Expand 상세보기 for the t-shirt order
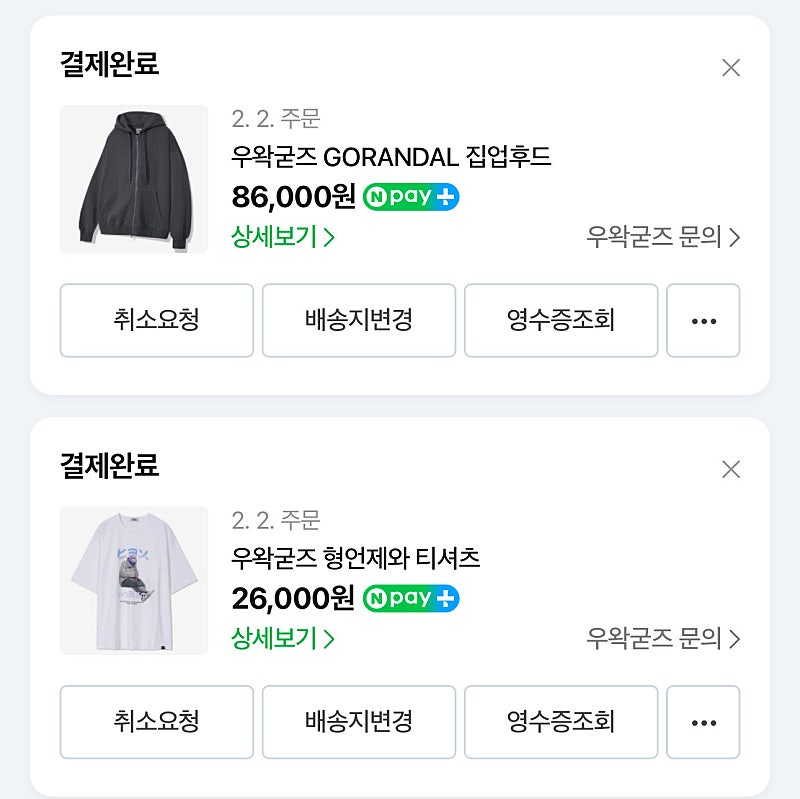The width and height of the screenshot is (800, 799). 283,638
